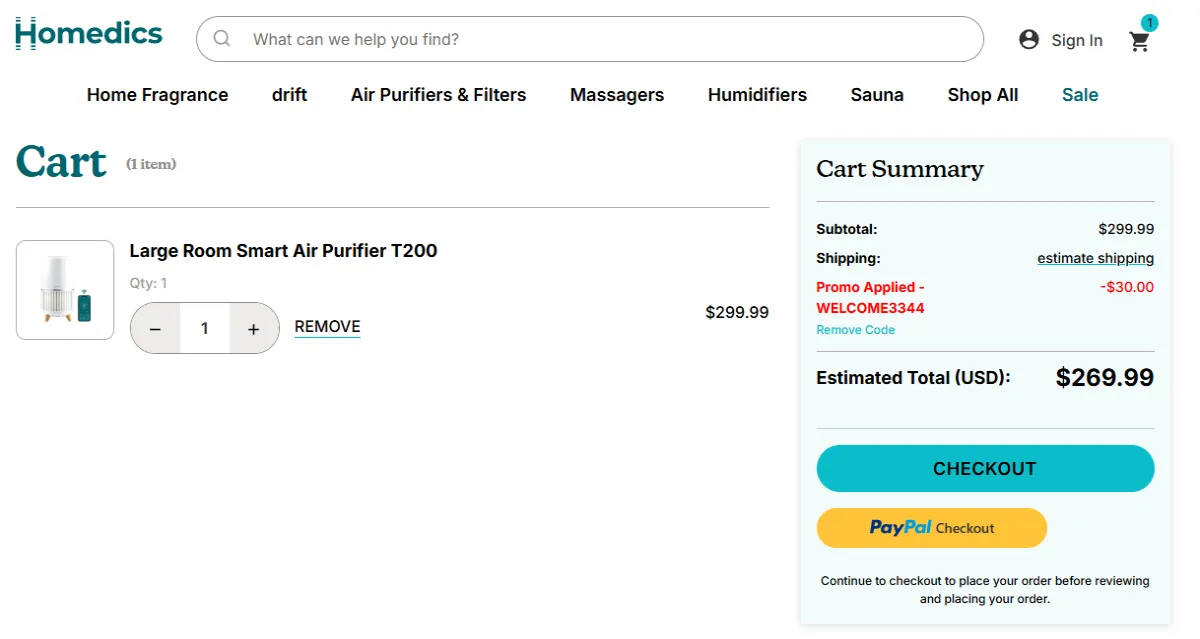Decrease quantity with the minus button

click(155, 328)
